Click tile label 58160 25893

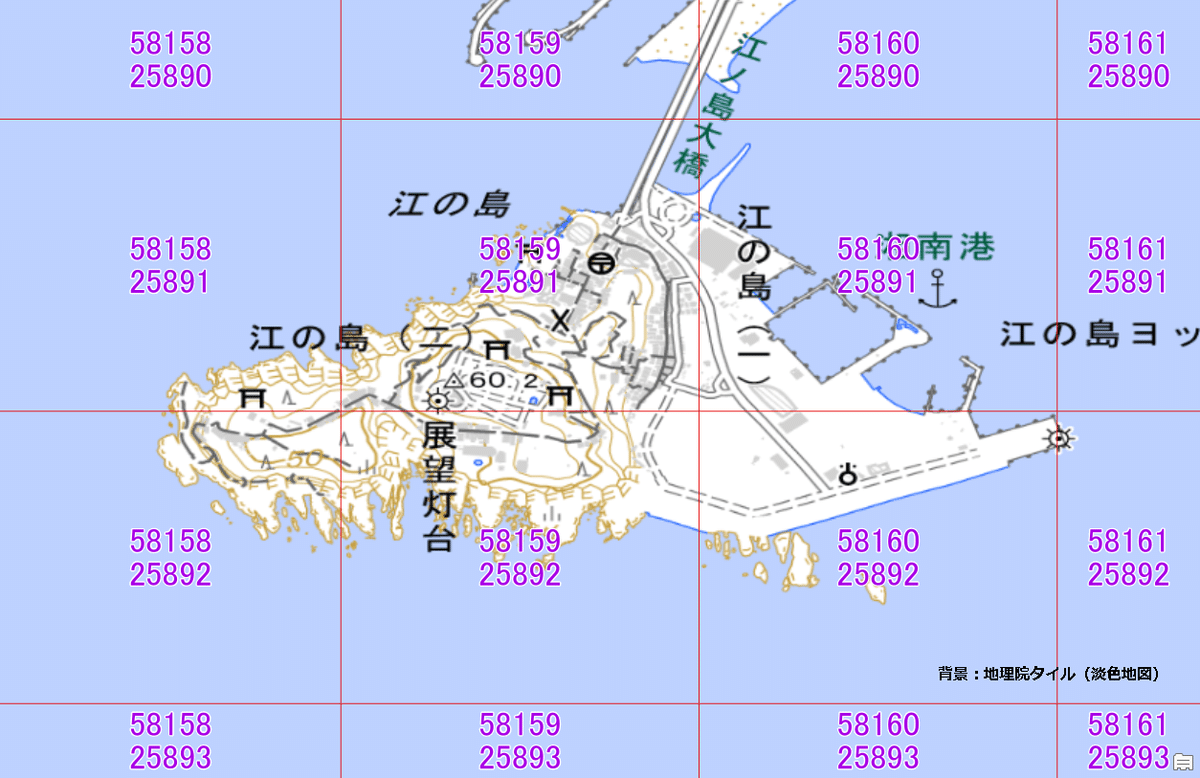click(x=878, y=740)
